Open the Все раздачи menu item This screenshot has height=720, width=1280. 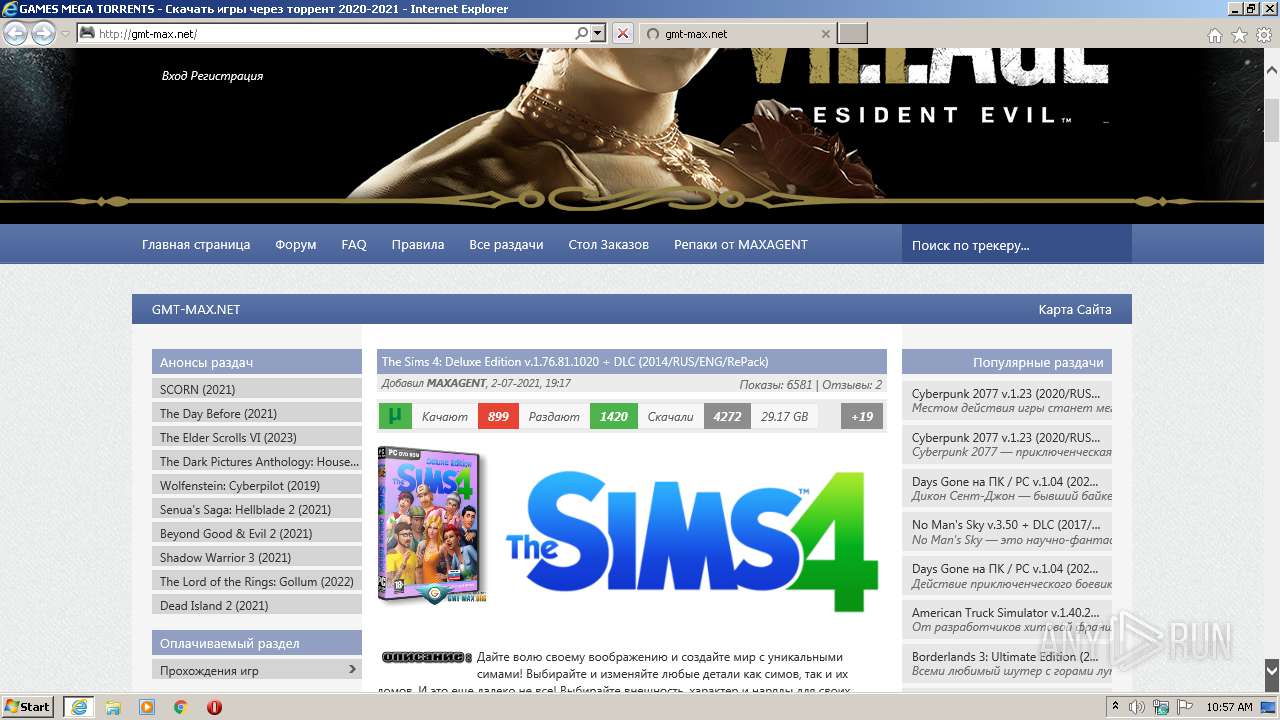tap(506, 244)
